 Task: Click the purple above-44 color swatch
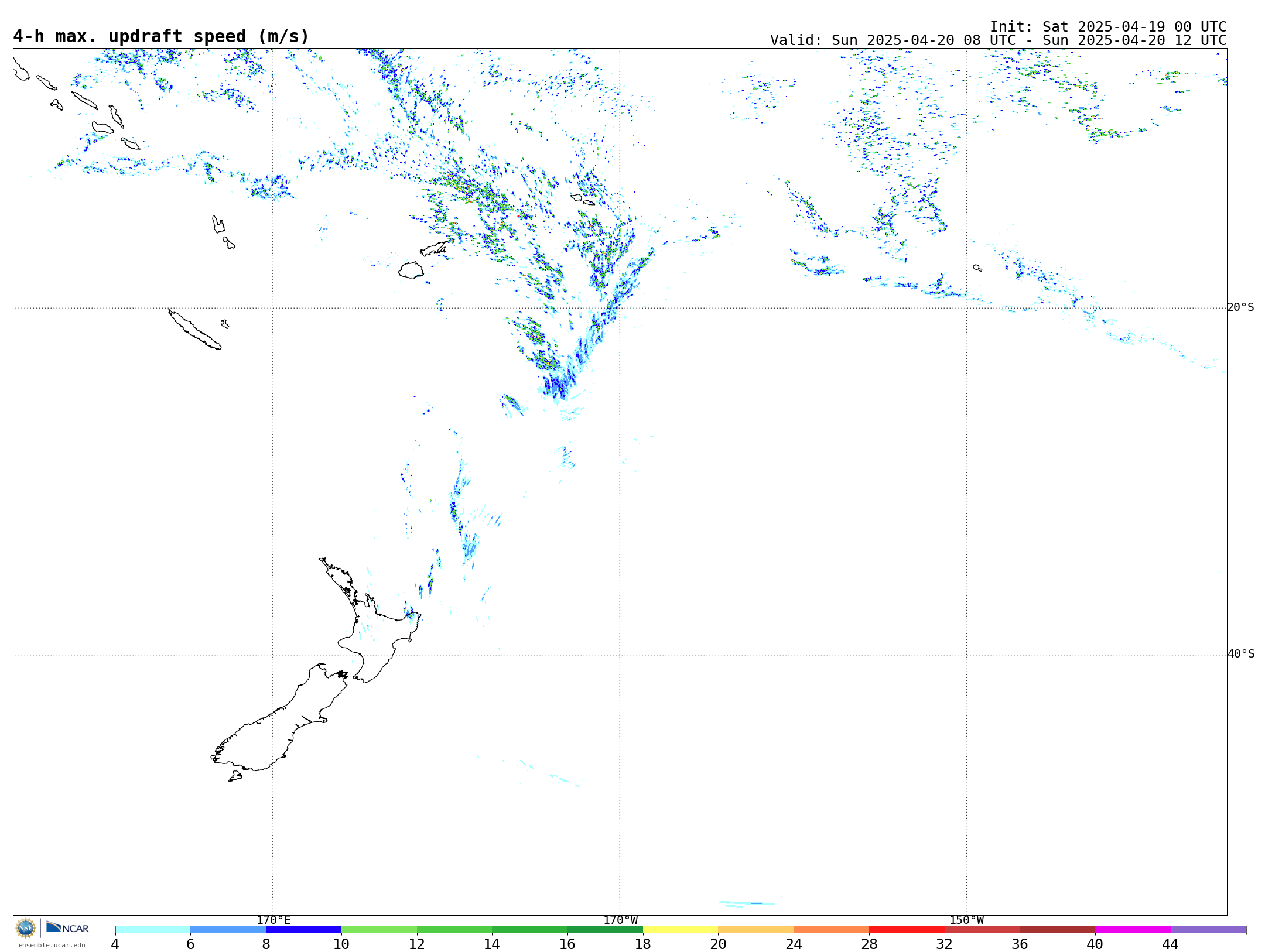click(1209, 930)
